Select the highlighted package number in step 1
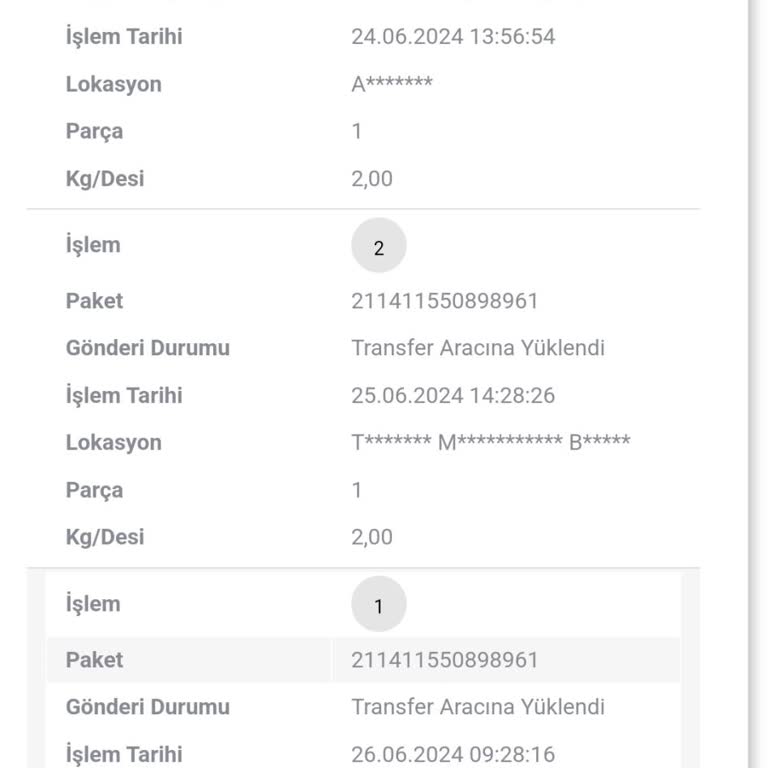 click(x=445, y=660)
